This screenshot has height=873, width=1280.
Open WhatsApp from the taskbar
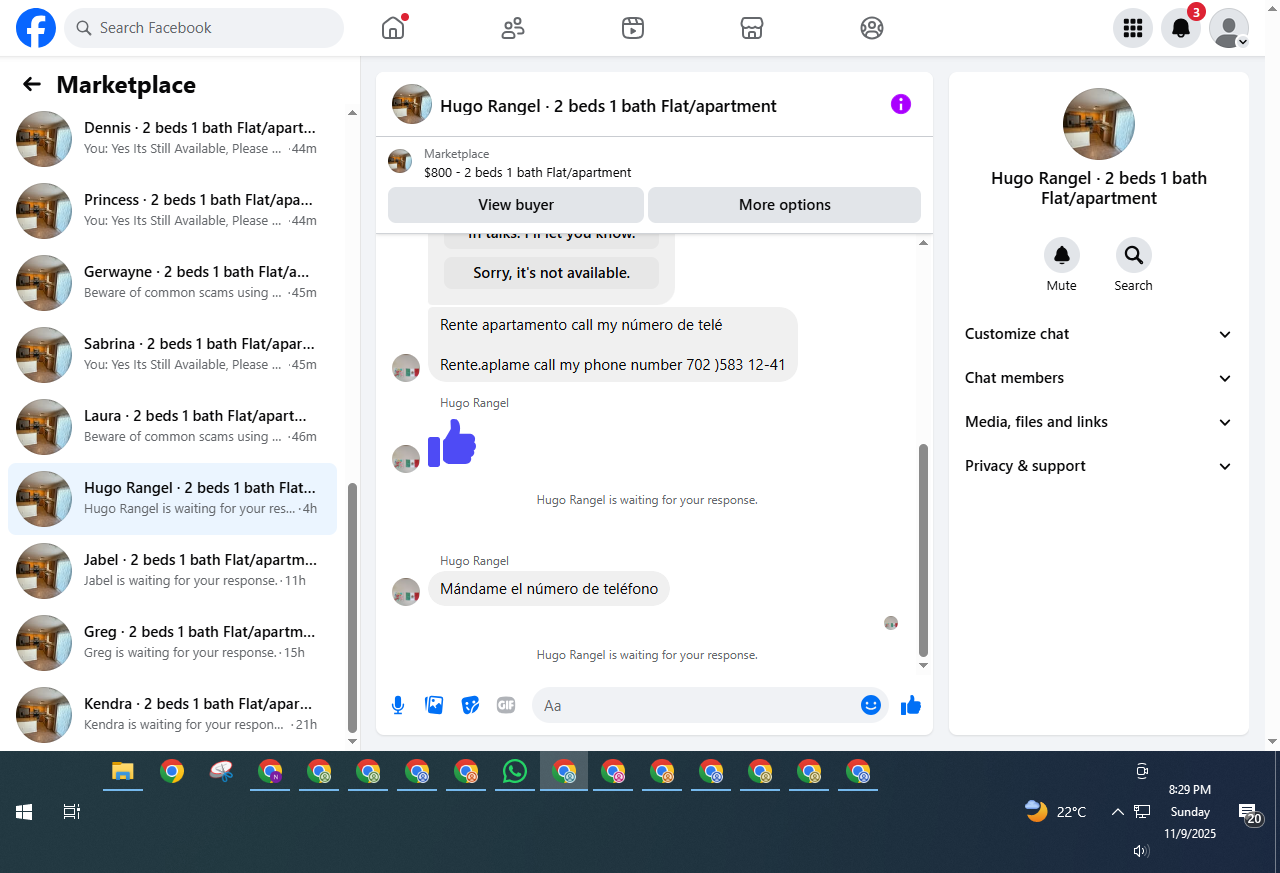(x=515, y=771)
